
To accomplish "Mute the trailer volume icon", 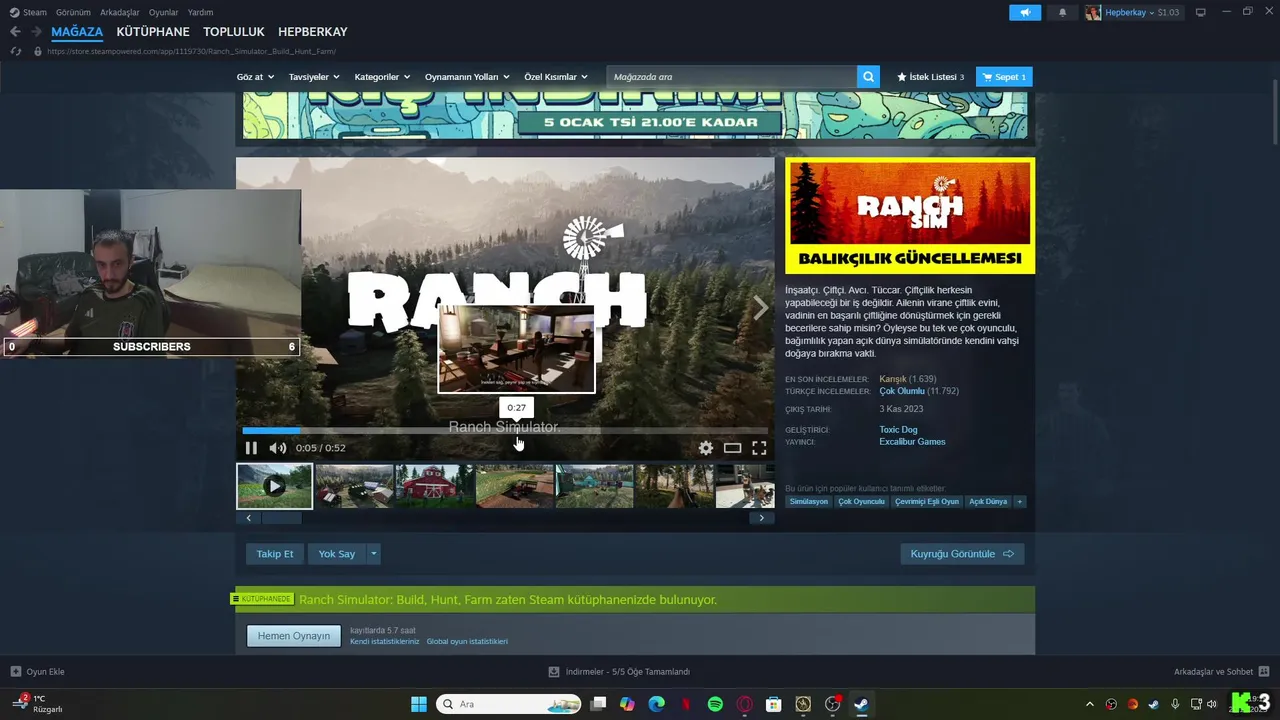I will 278,448.
